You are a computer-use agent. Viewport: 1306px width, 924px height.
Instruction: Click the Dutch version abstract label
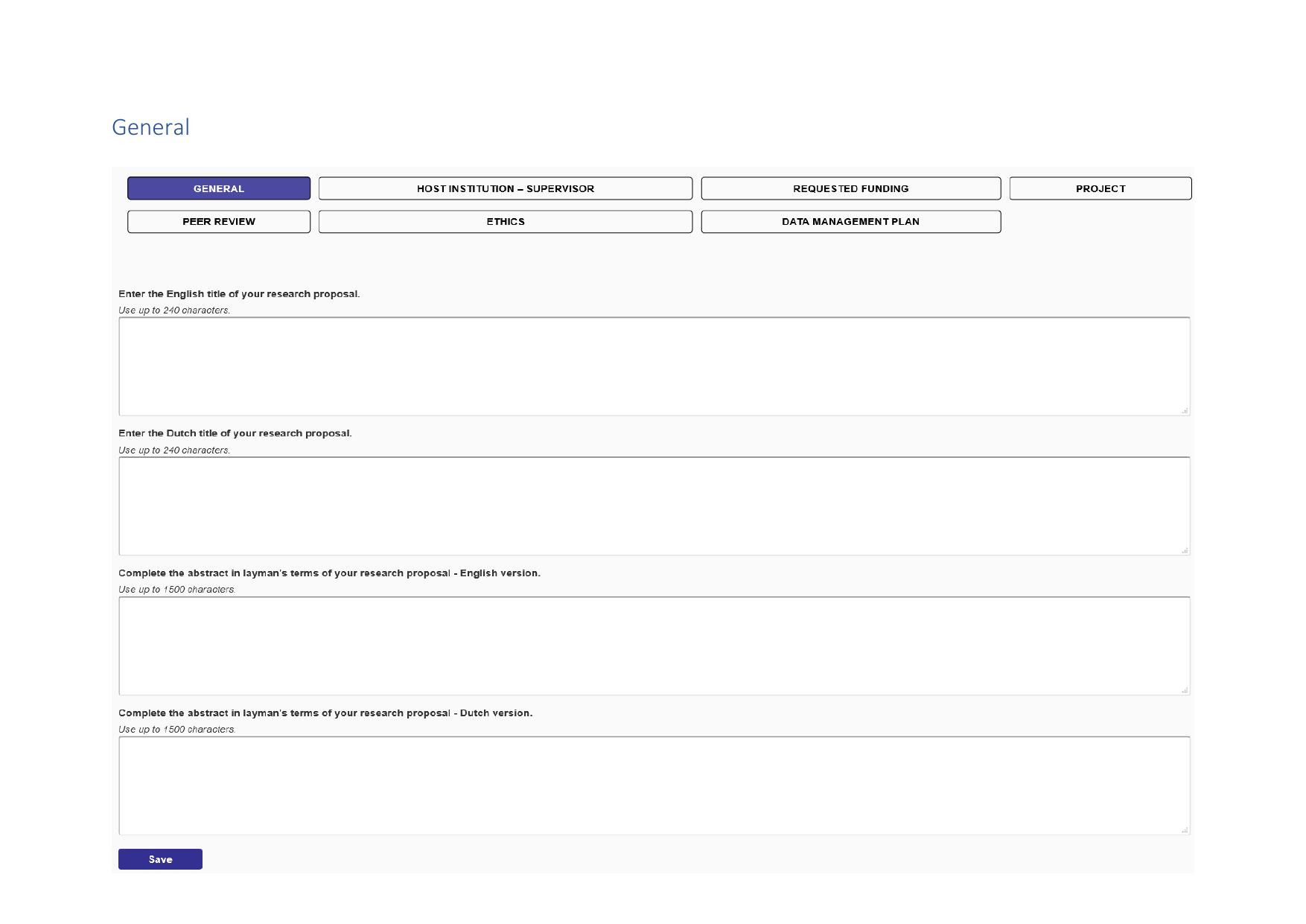[x=325, y=713]
